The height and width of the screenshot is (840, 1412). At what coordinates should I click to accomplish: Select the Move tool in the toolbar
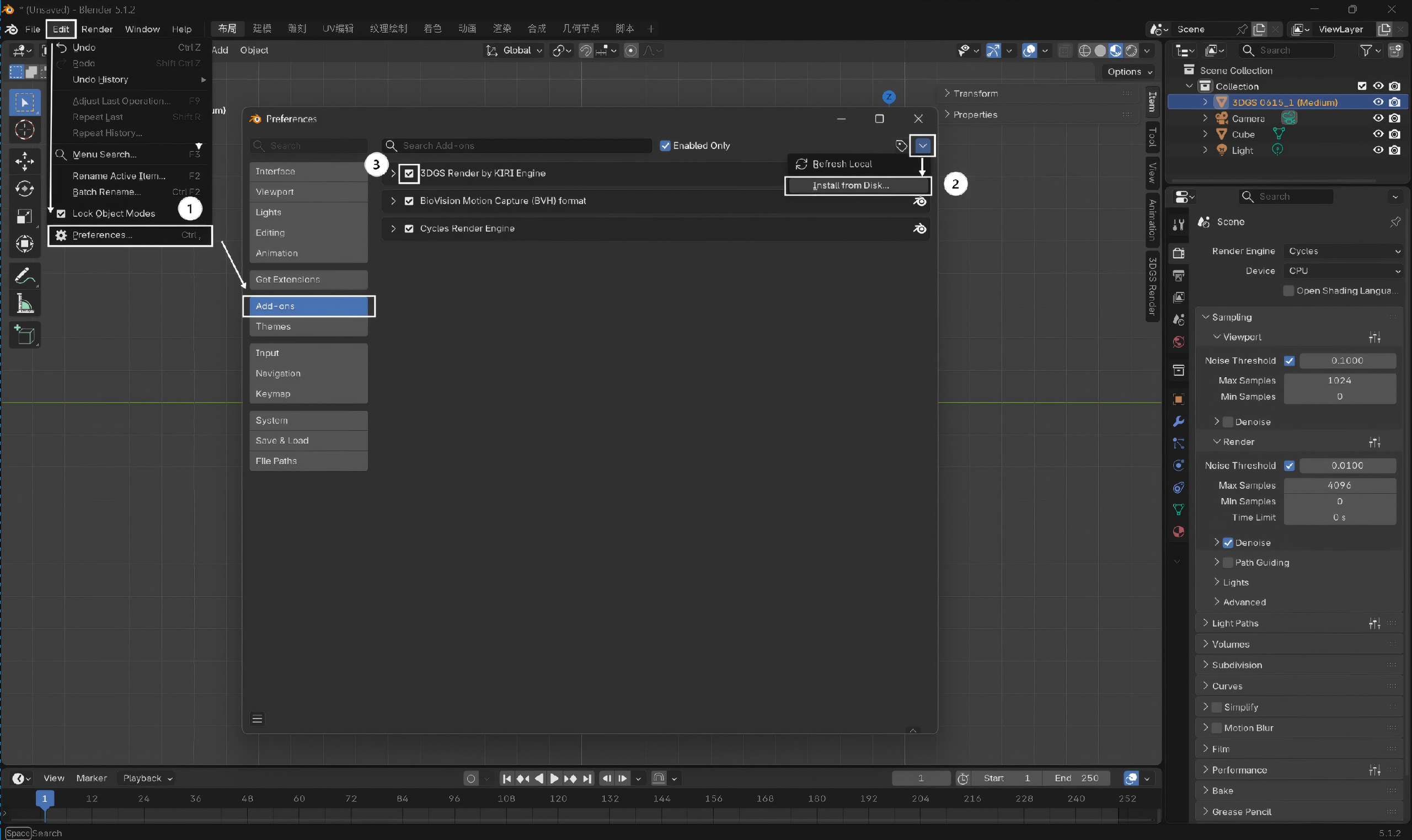point(24,161)
